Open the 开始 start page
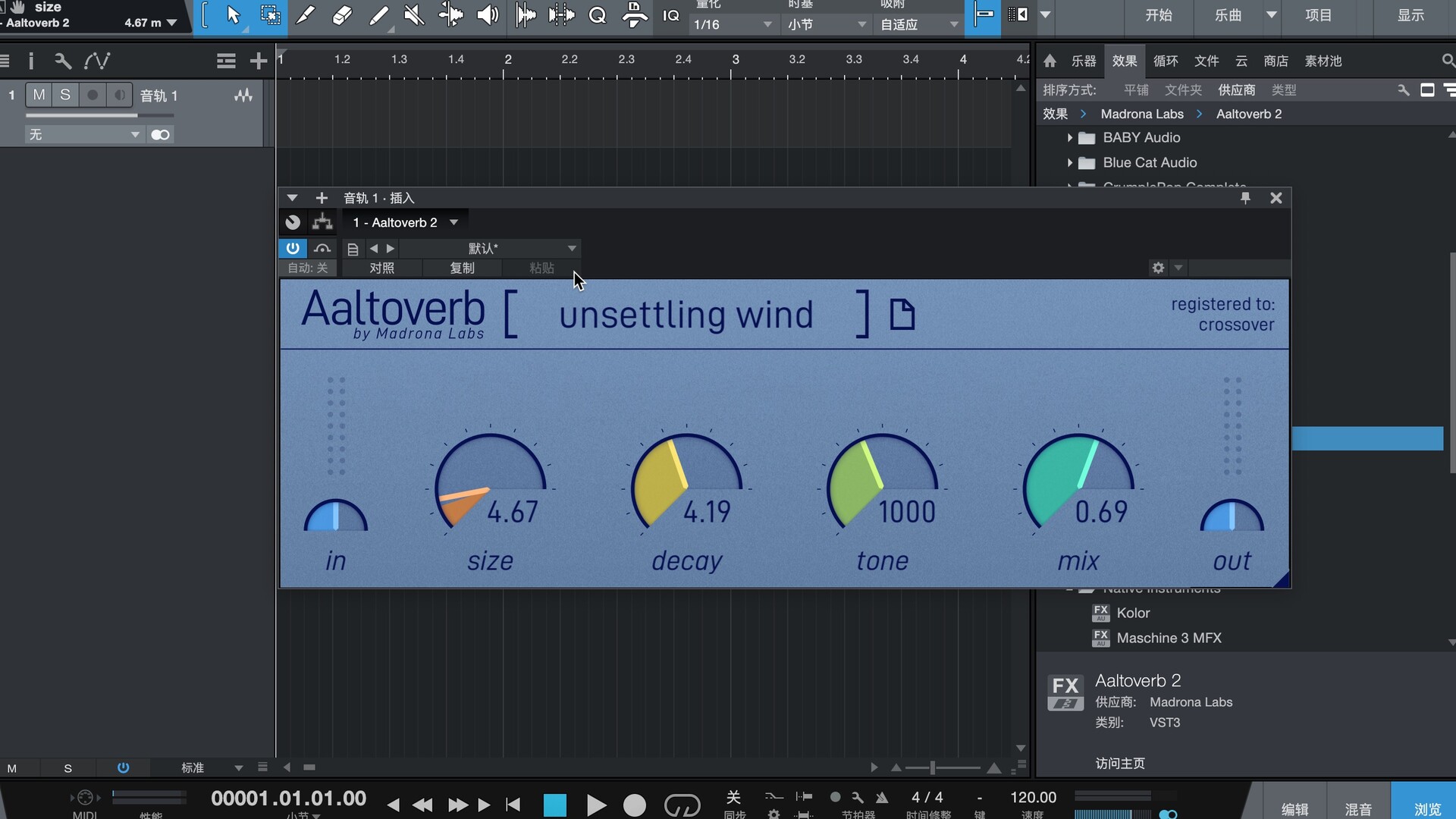The height and width of the screenshot is (819, 1456). [x=1159, y=15]
